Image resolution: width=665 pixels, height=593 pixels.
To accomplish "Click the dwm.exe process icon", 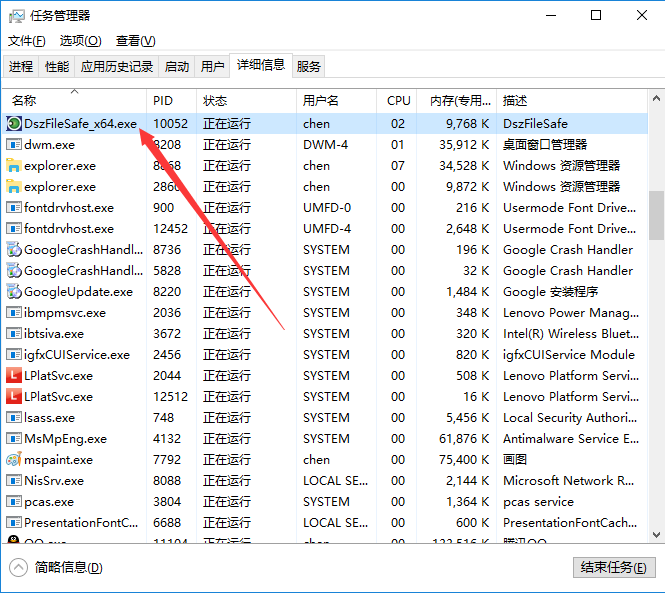I will [x=14, y=145].
